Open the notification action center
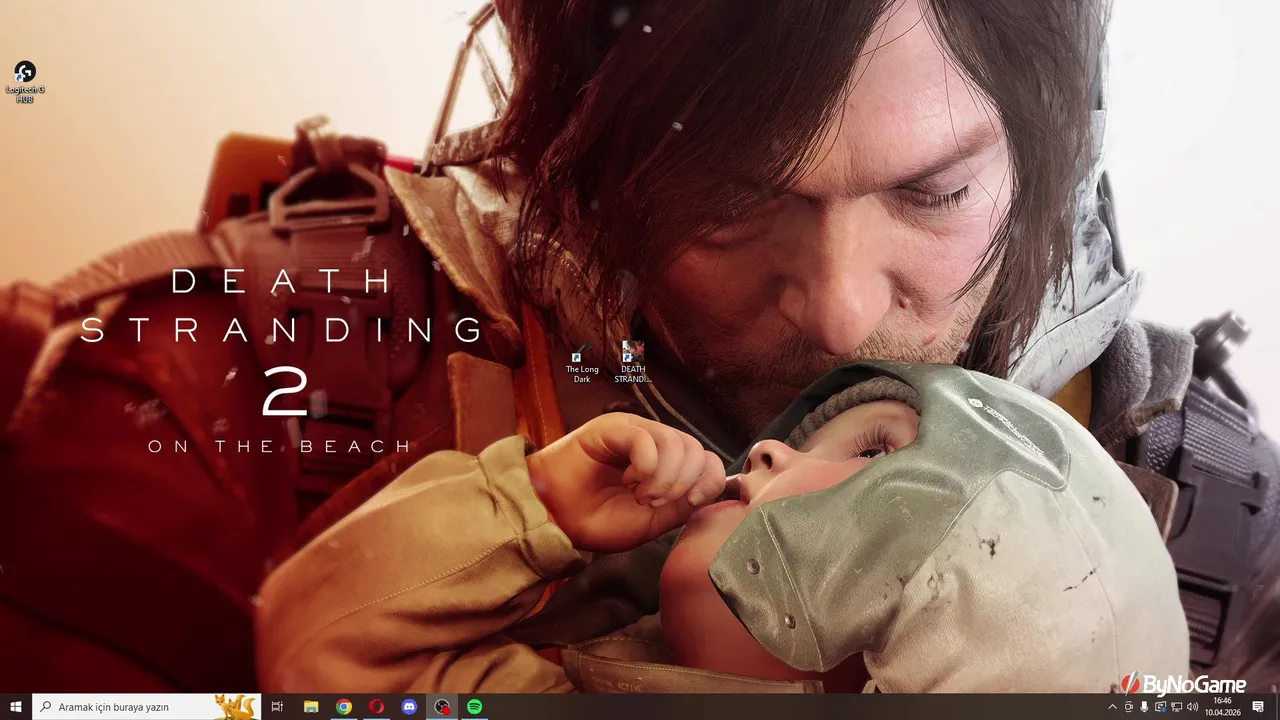1280x720 pixels. 1258,707
